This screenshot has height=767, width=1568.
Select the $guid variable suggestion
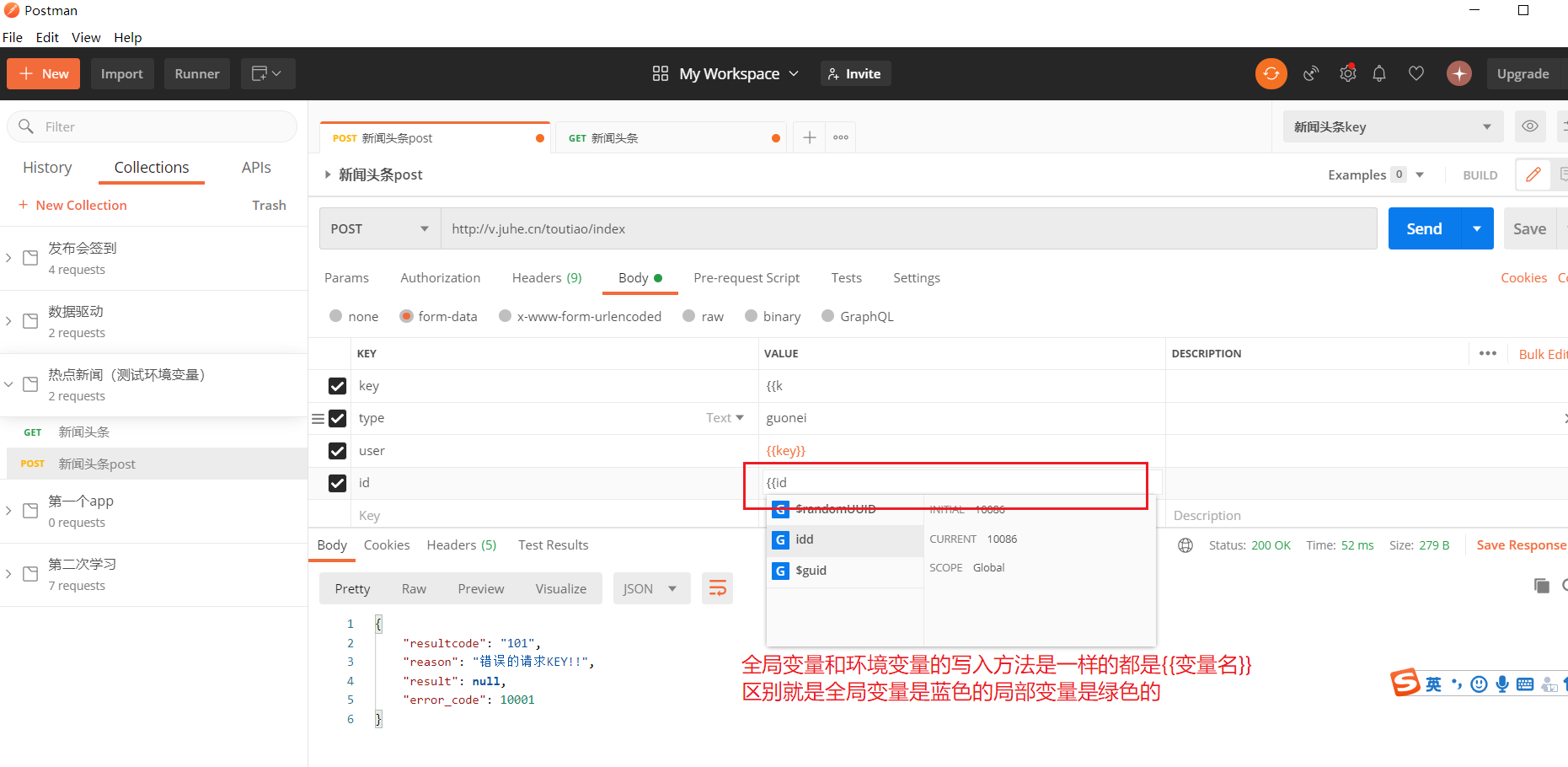pyautogui.click(x=846, y=571)
